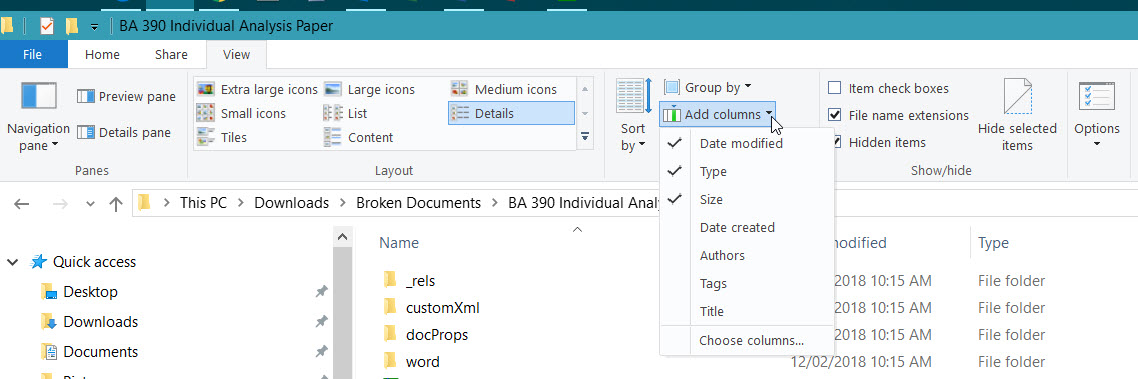
Task: Open Choose columns... dialog
Action: (x=747, y=341)
